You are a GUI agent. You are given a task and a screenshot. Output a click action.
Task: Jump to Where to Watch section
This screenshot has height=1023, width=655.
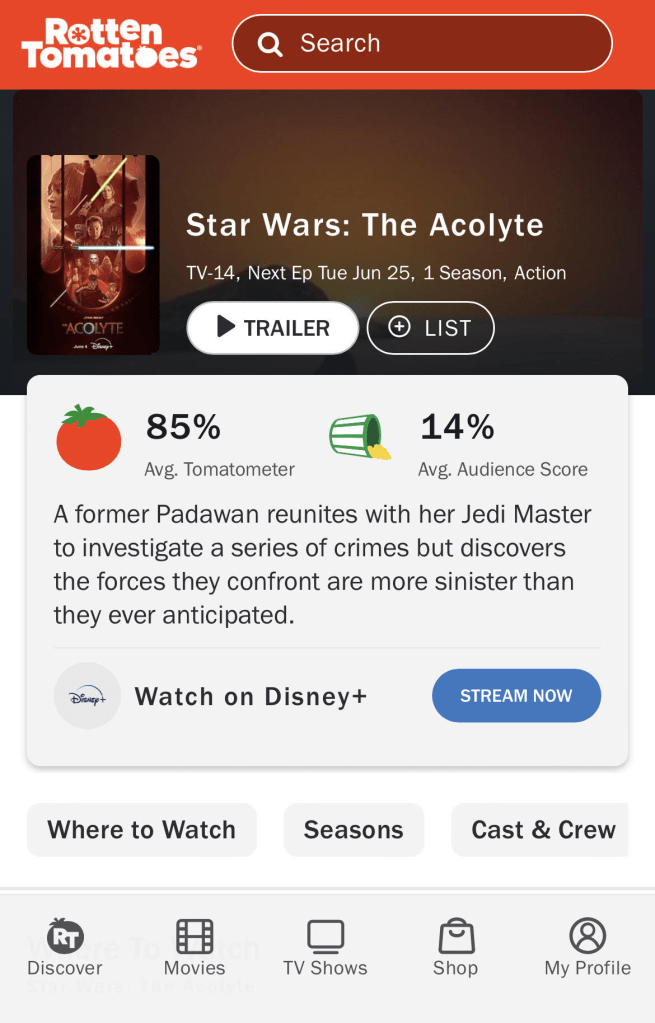(x=142, y=830)
